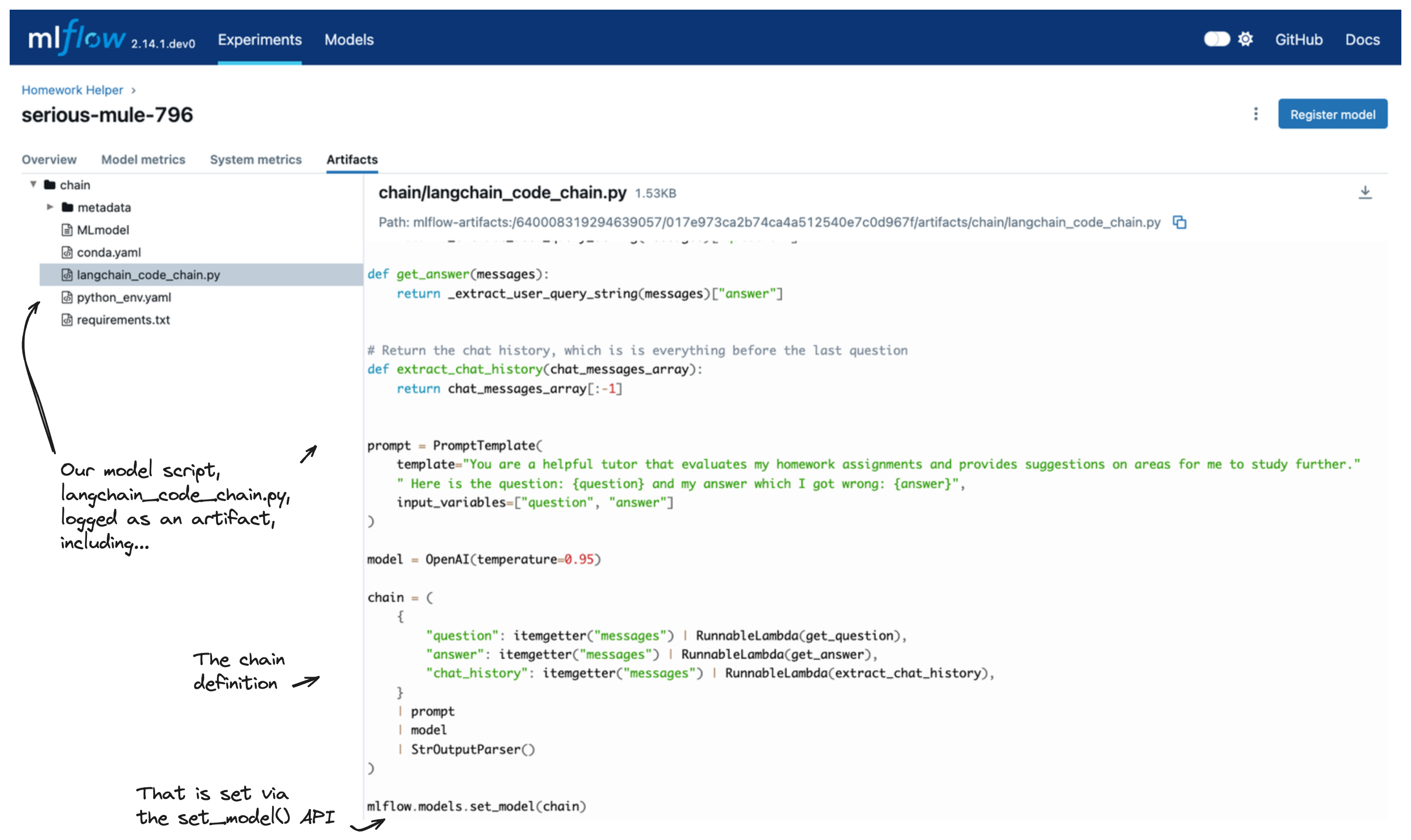Switch to the System metrics tab

(x=256, y=159)
